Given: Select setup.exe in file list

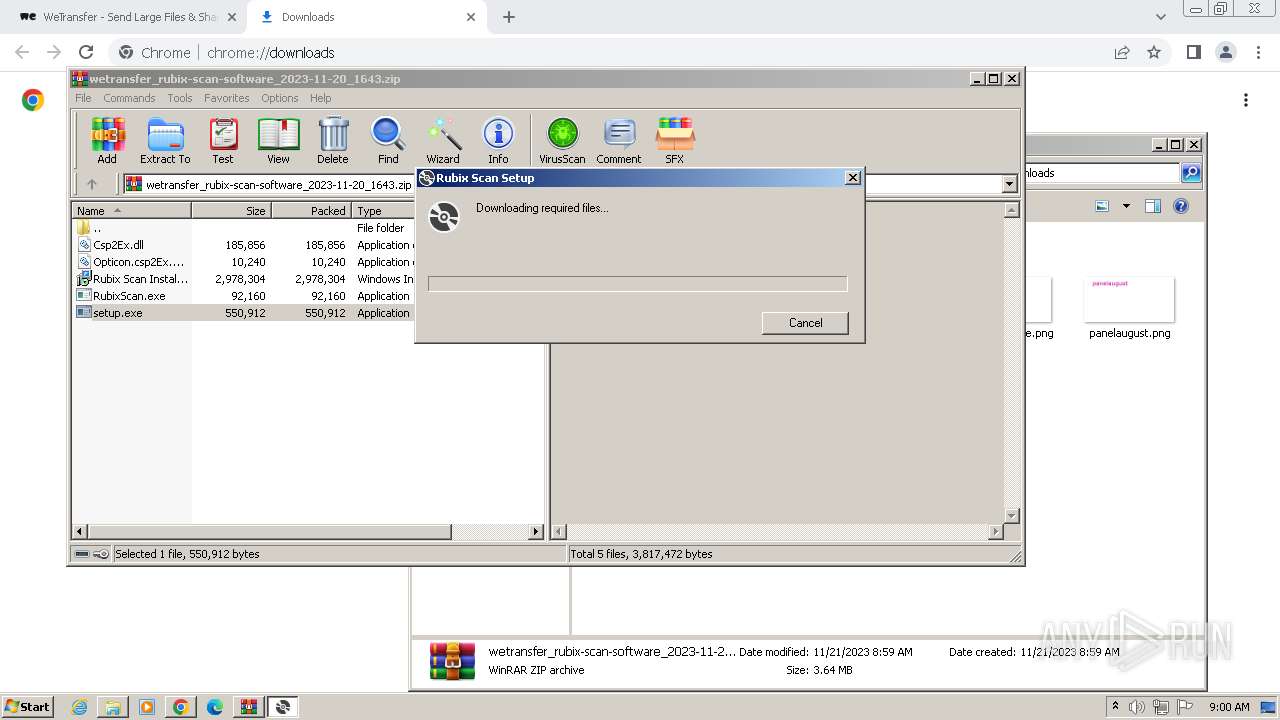Looking at the screenshot, I should coord(243,313).
